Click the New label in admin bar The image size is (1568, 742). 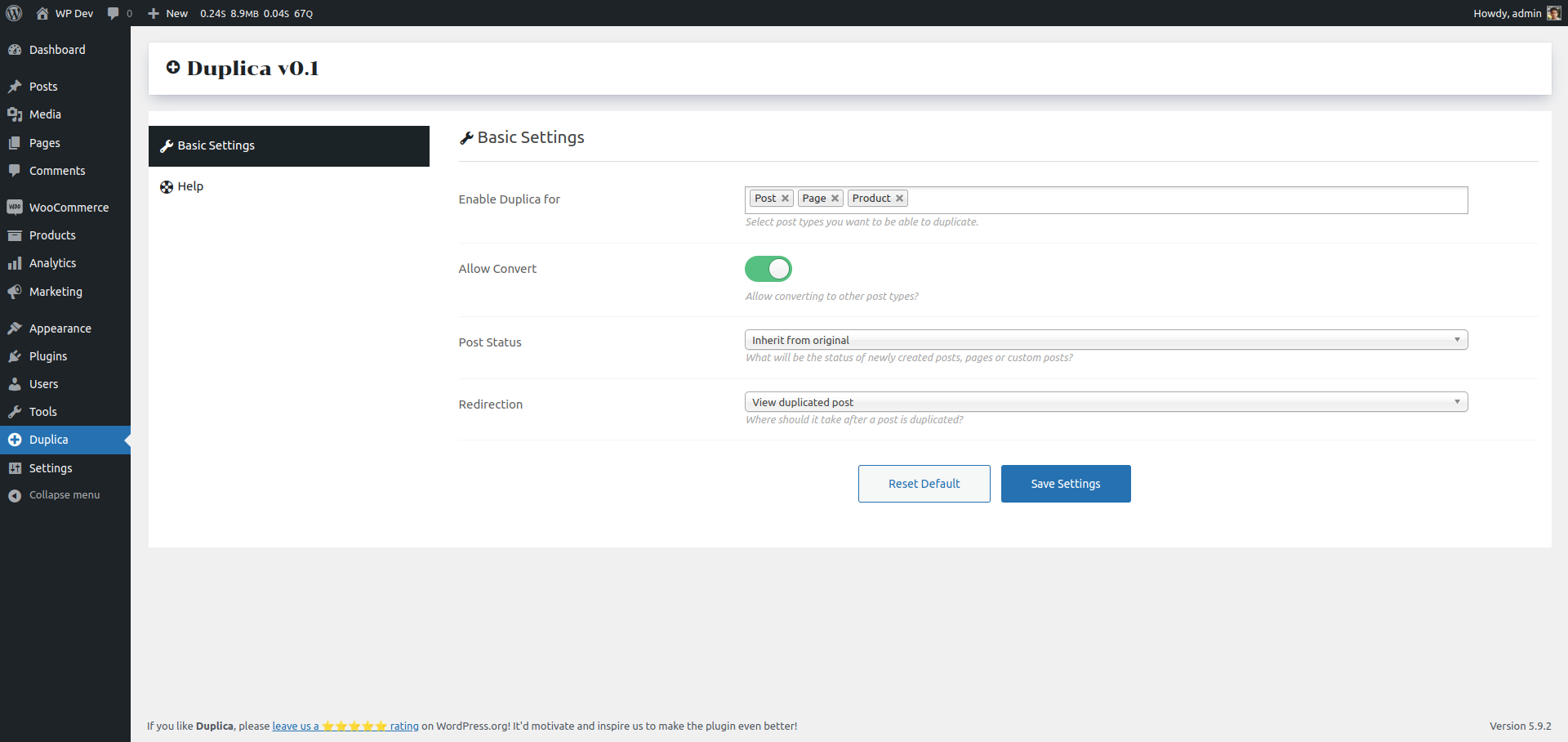[x=176, y=13]
